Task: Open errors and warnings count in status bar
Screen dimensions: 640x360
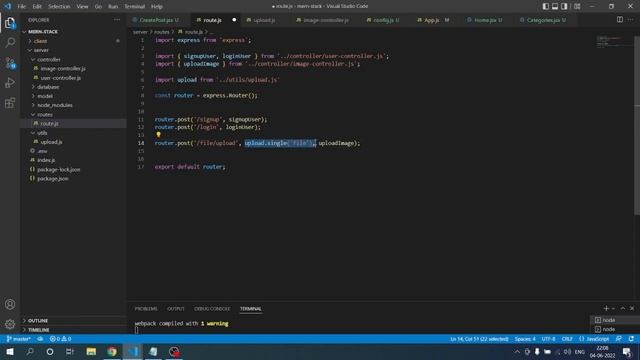Action: [60, 339]
